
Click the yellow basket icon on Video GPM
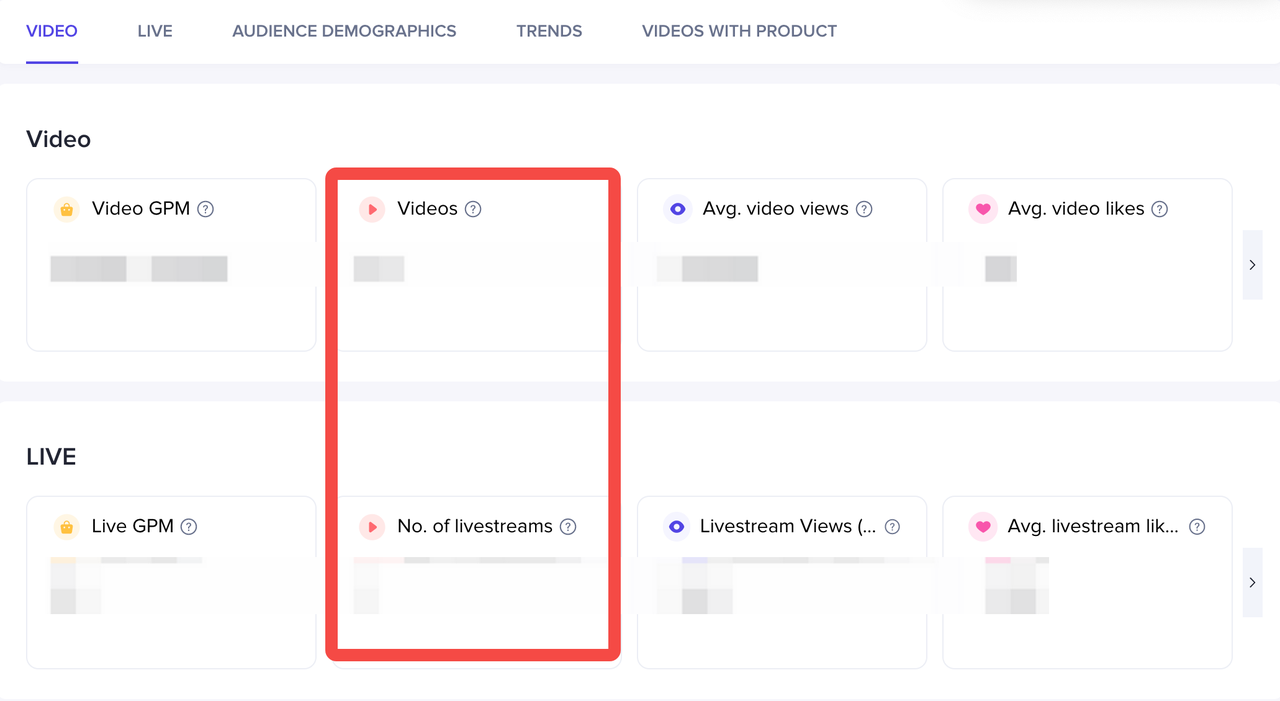[x=66, y=209]
